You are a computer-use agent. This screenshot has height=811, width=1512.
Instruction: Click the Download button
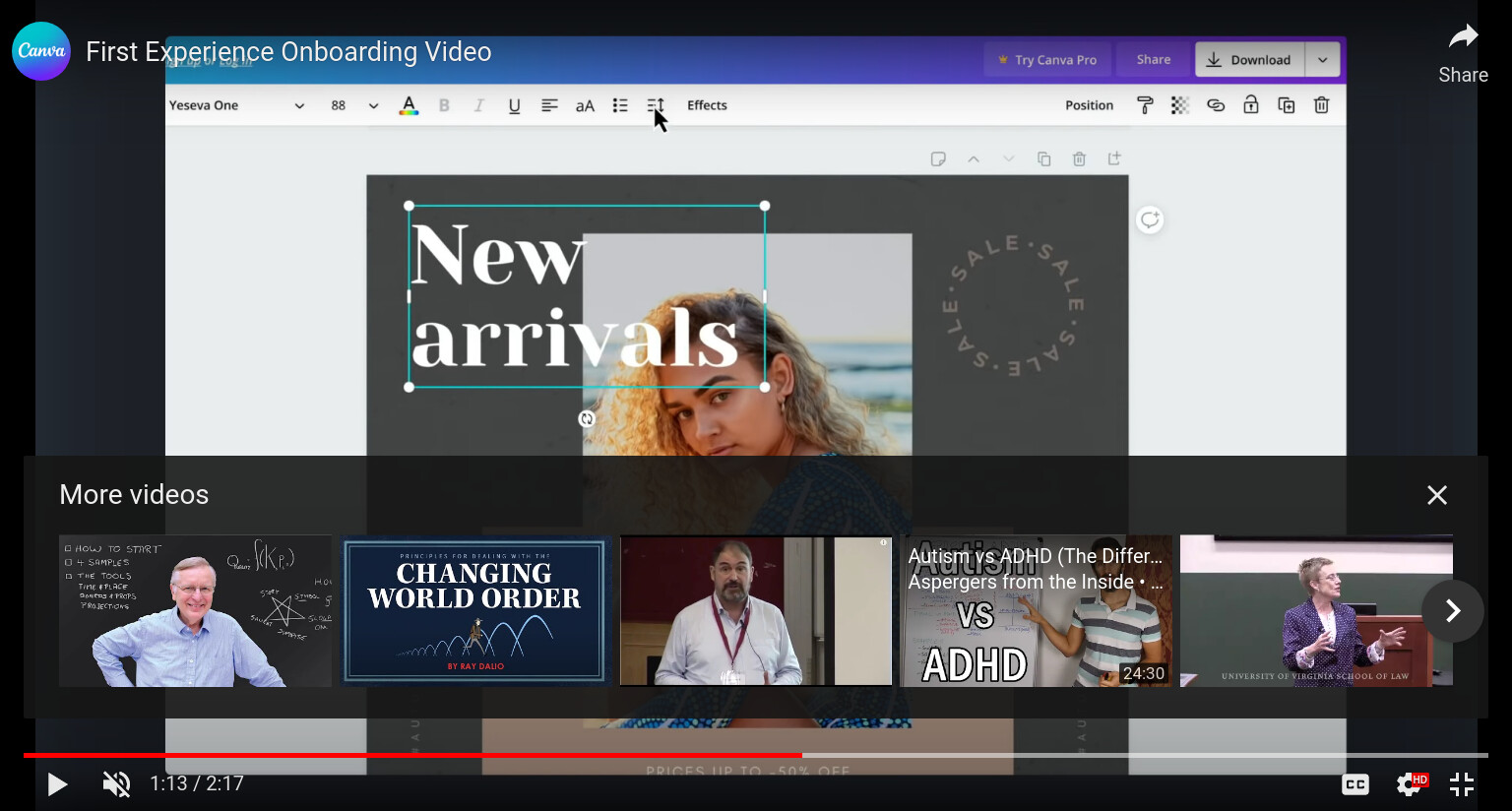(1250, 60)
